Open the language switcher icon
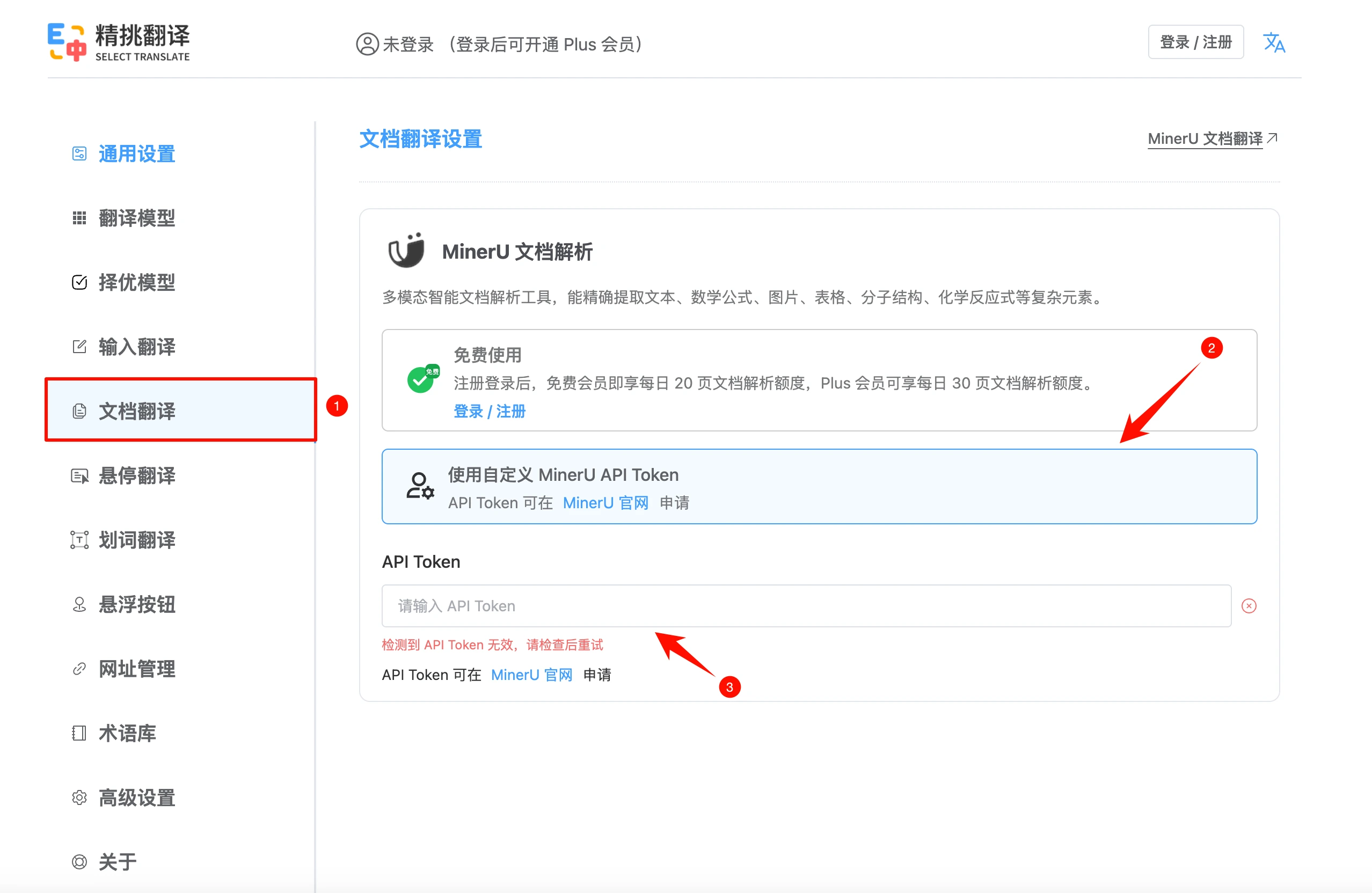1372x893 pixels. pyautogui.click(x=1274, y=41)
